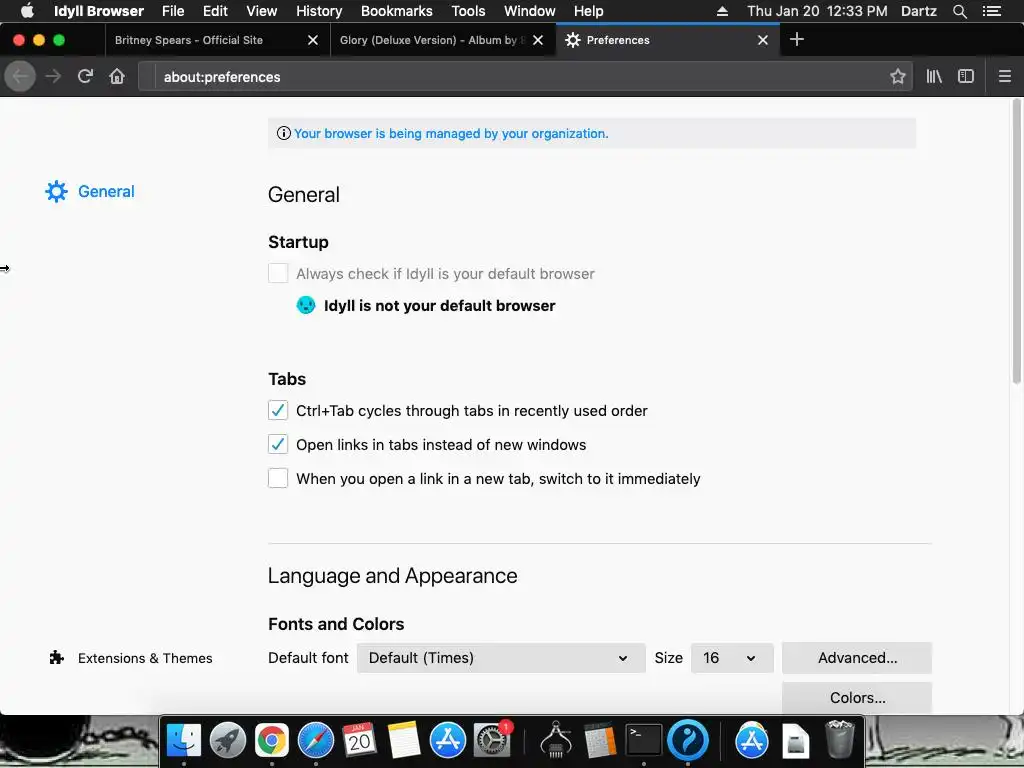Uncheck Open links in tabs instead of windows

(278, 444)
